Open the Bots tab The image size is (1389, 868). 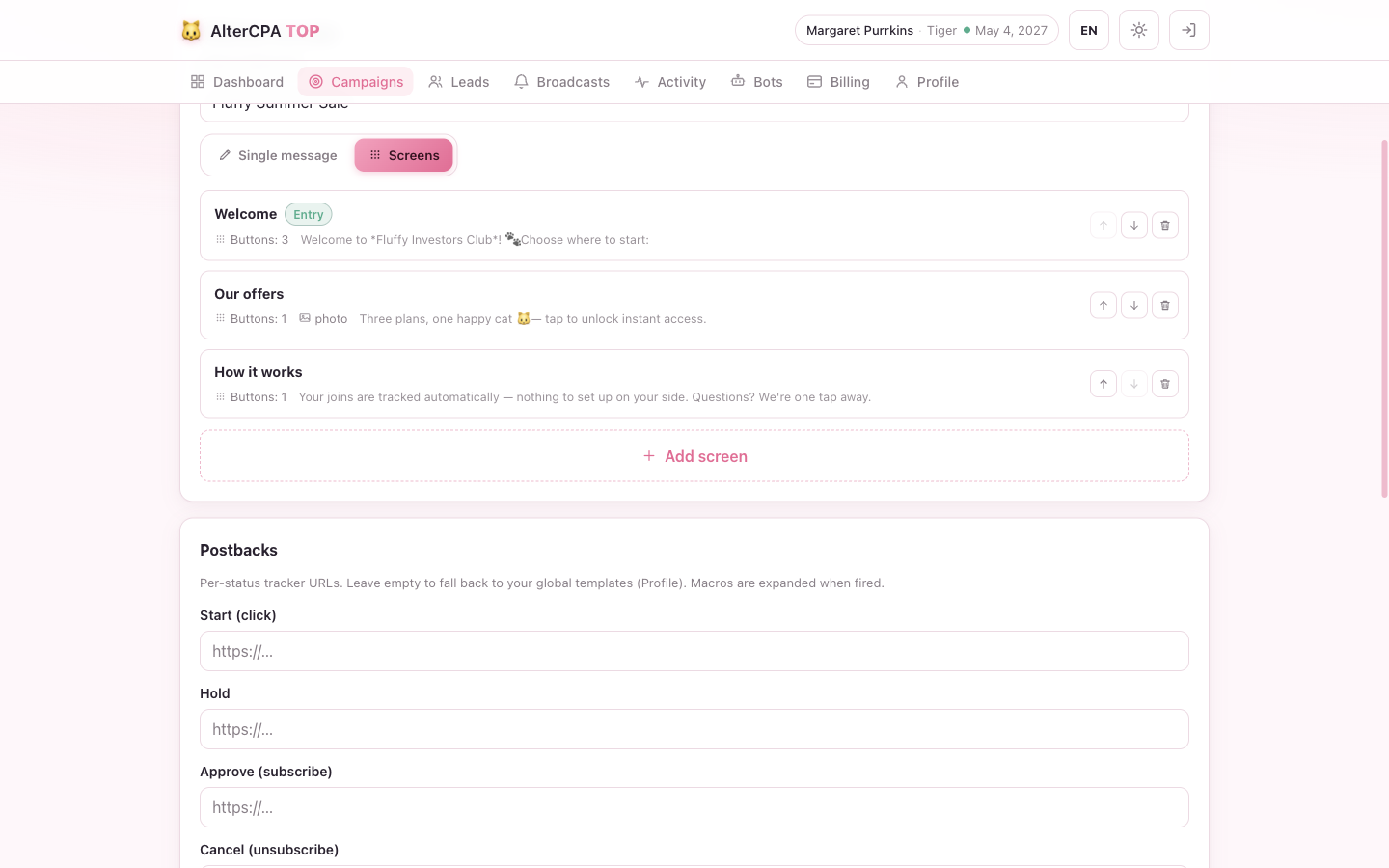coord(757,82)
